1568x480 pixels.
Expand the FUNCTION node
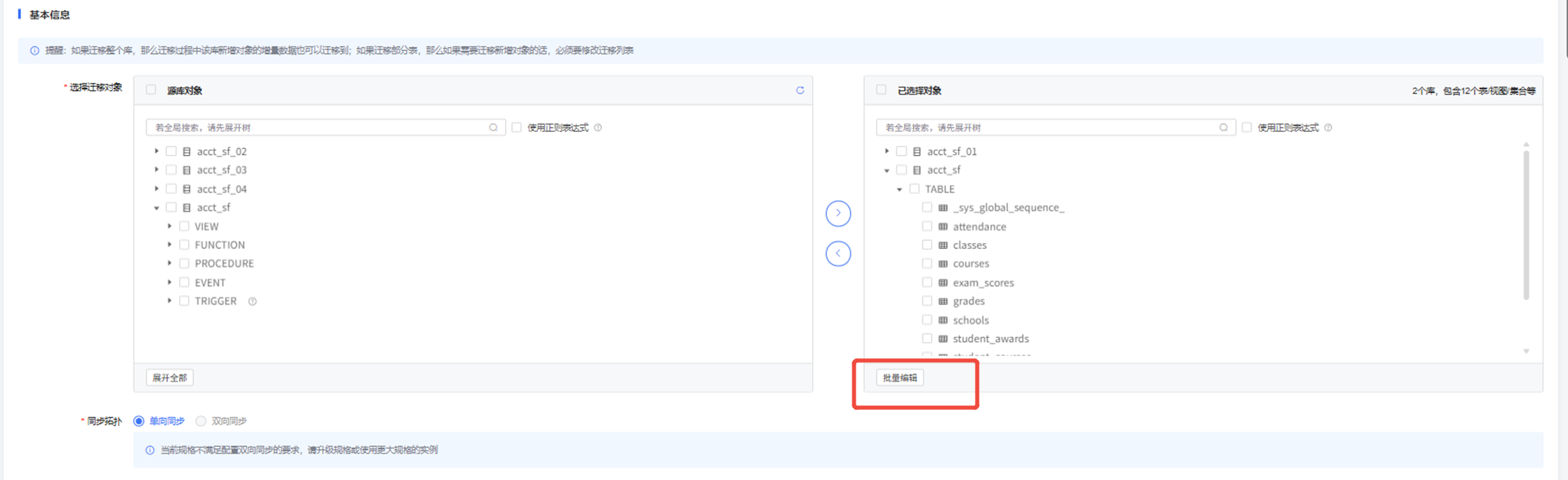pyautogui.click(x=170, y=245)
